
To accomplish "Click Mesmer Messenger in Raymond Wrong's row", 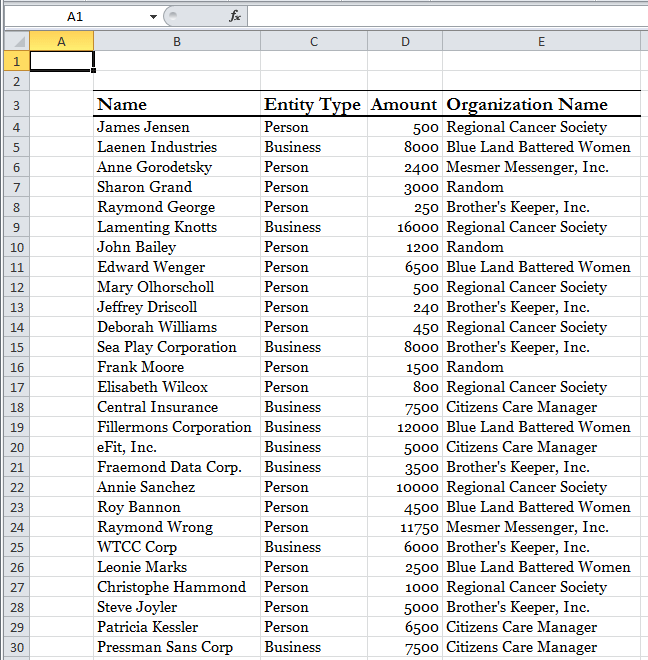I will click(x=541, y=527).
